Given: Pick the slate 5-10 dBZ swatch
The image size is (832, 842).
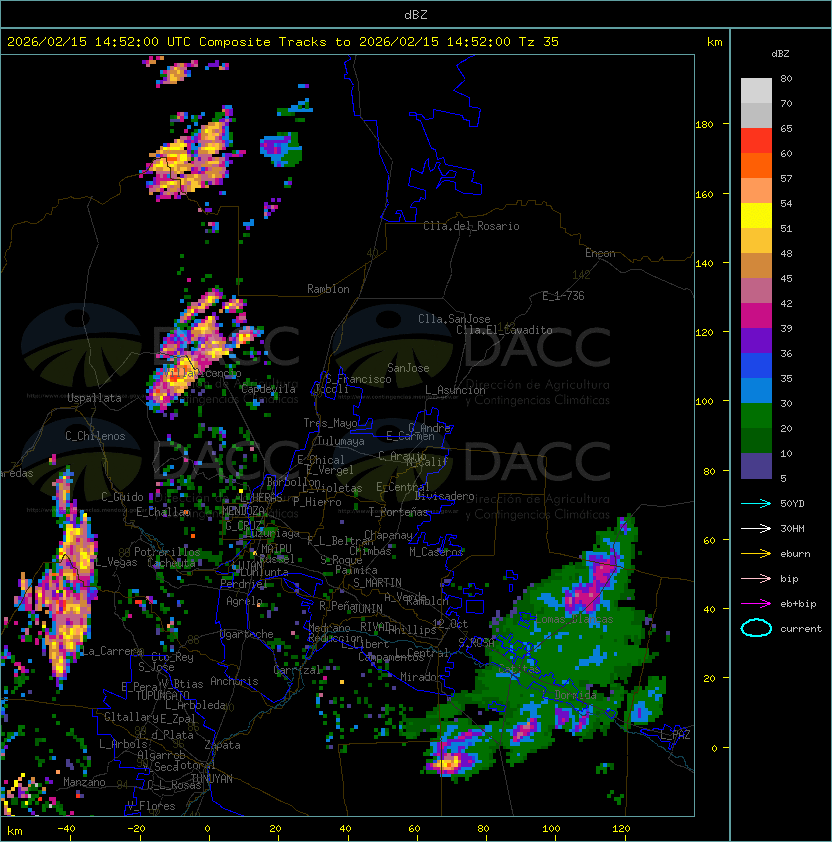Looking at the screenshot, I should click(756, 466).
